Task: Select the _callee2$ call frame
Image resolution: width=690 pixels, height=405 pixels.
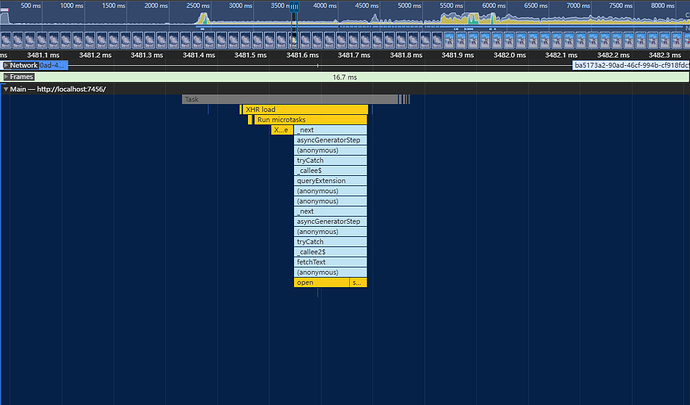Action: pyautogui.click(x=330, y=252)
